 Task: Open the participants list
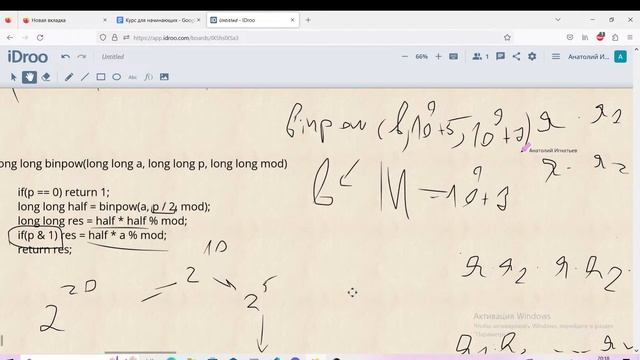(x=480, y=57)
